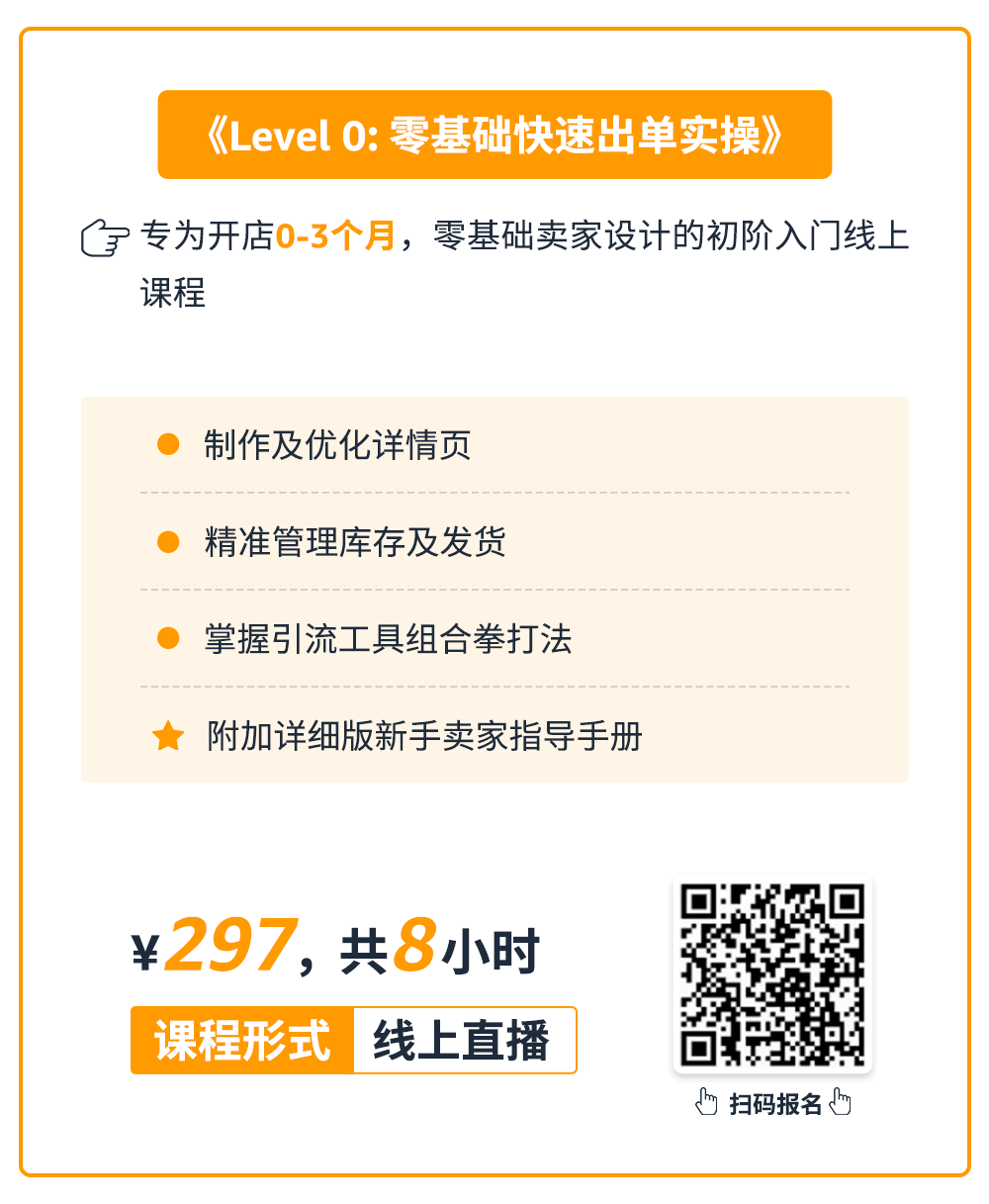Viewport: 989px width, 1204px height.
Task: Click the orange star icon before 附加详细版
Action: tap(168, 736)
